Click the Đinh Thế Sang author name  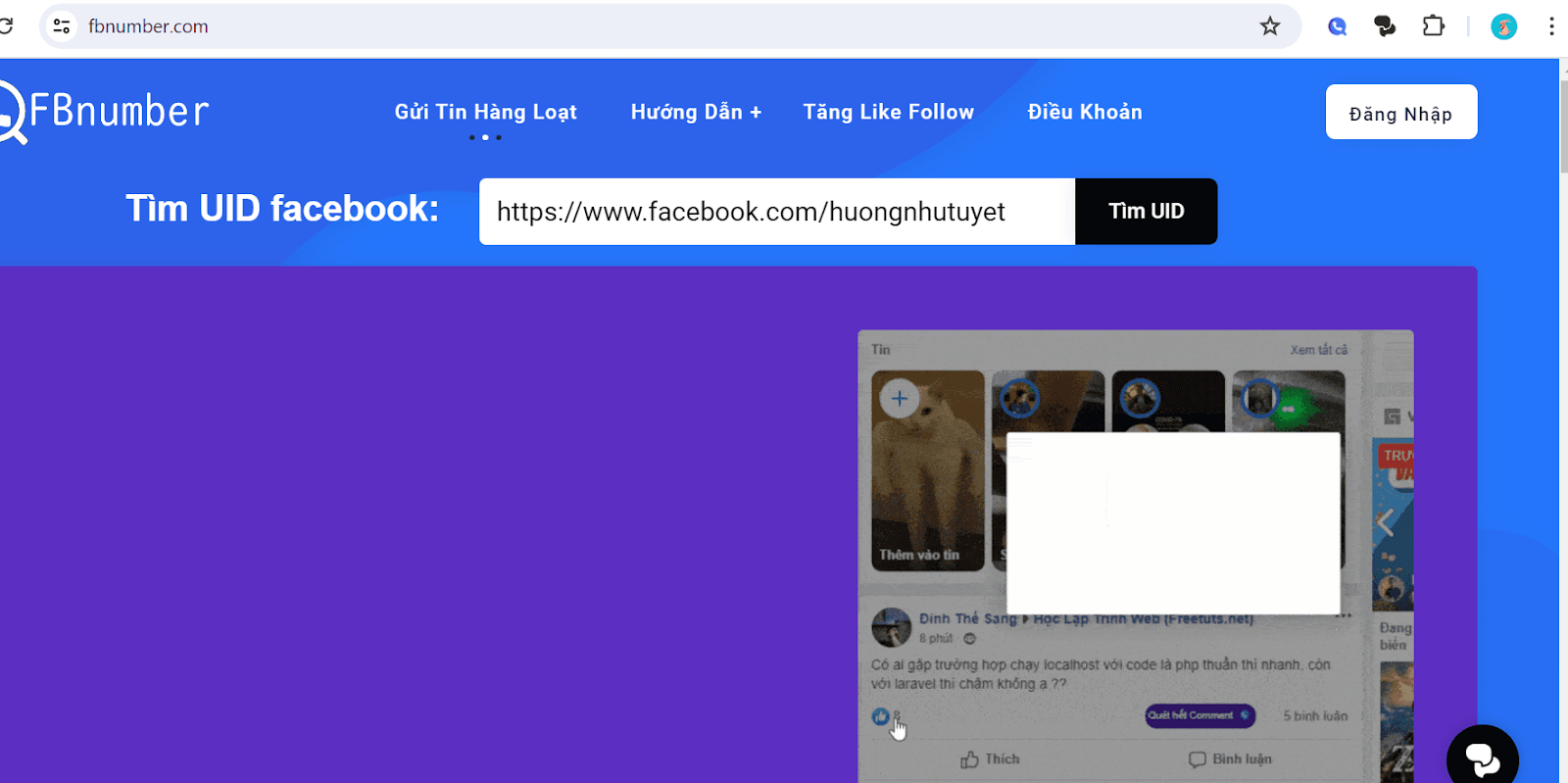click(967, 618)
